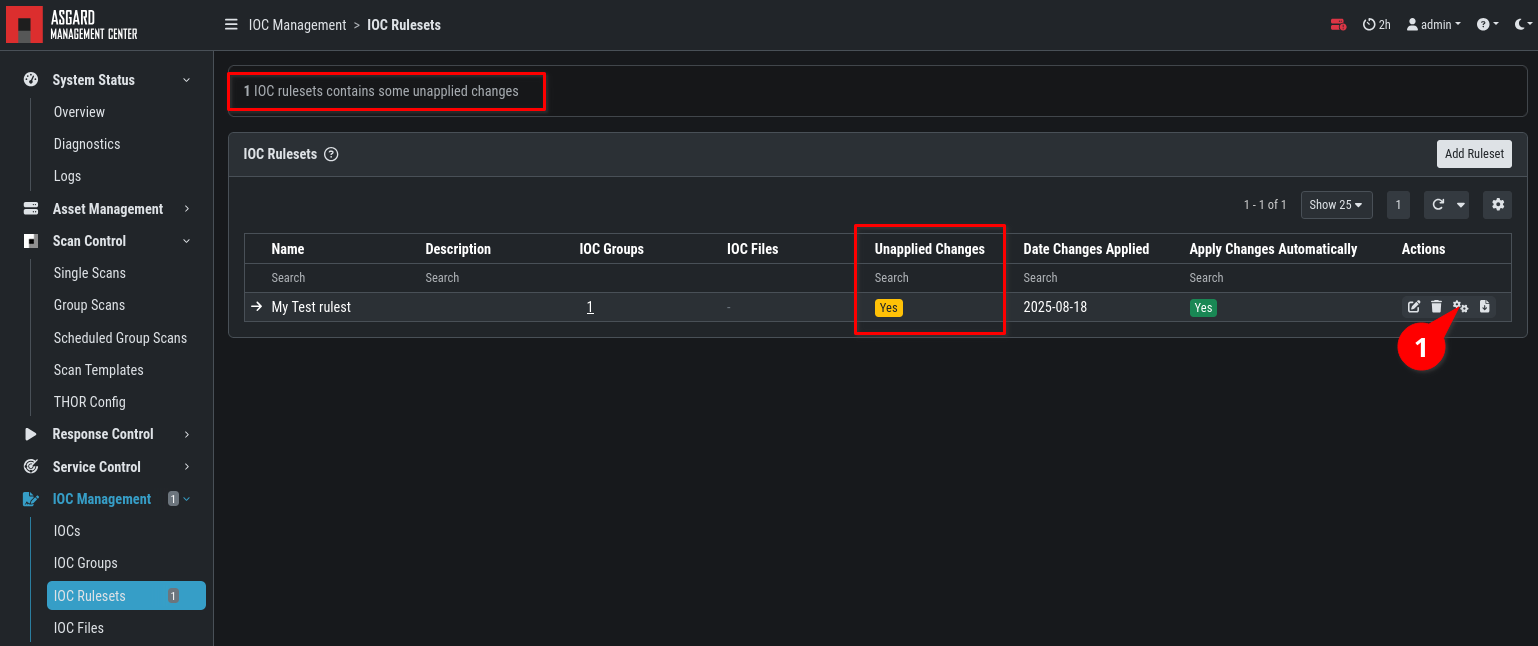Go to Scheduled Group Scans
This screenshot has height=646, width=1538.
click(x=120, y=338)
